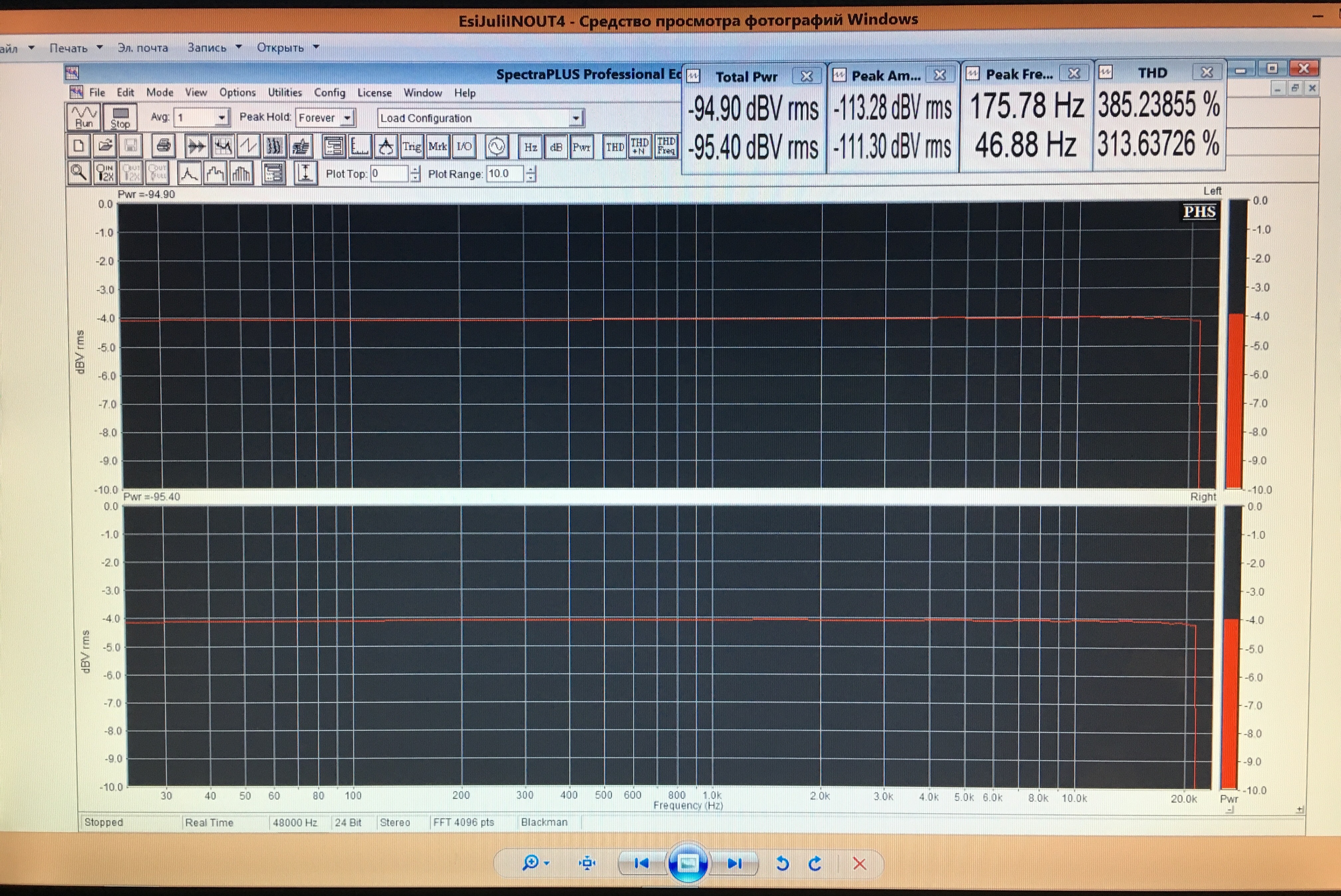The image size is (1341, 896).
Task: Click the I/O toolbar button
Action: [464, 147]
